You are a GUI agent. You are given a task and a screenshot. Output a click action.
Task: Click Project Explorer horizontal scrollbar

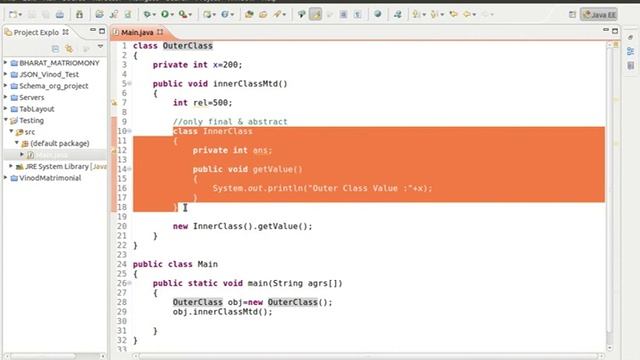click(x=54, y=356)
